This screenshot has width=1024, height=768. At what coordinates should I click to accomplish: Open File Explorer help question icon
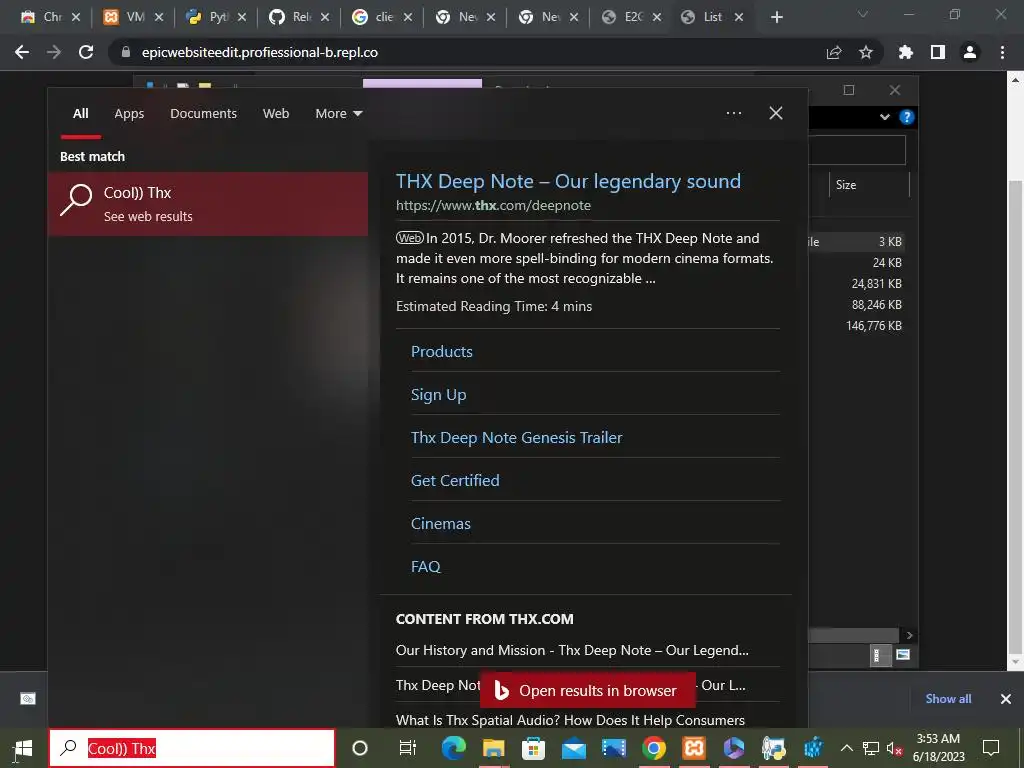(906, 117)
